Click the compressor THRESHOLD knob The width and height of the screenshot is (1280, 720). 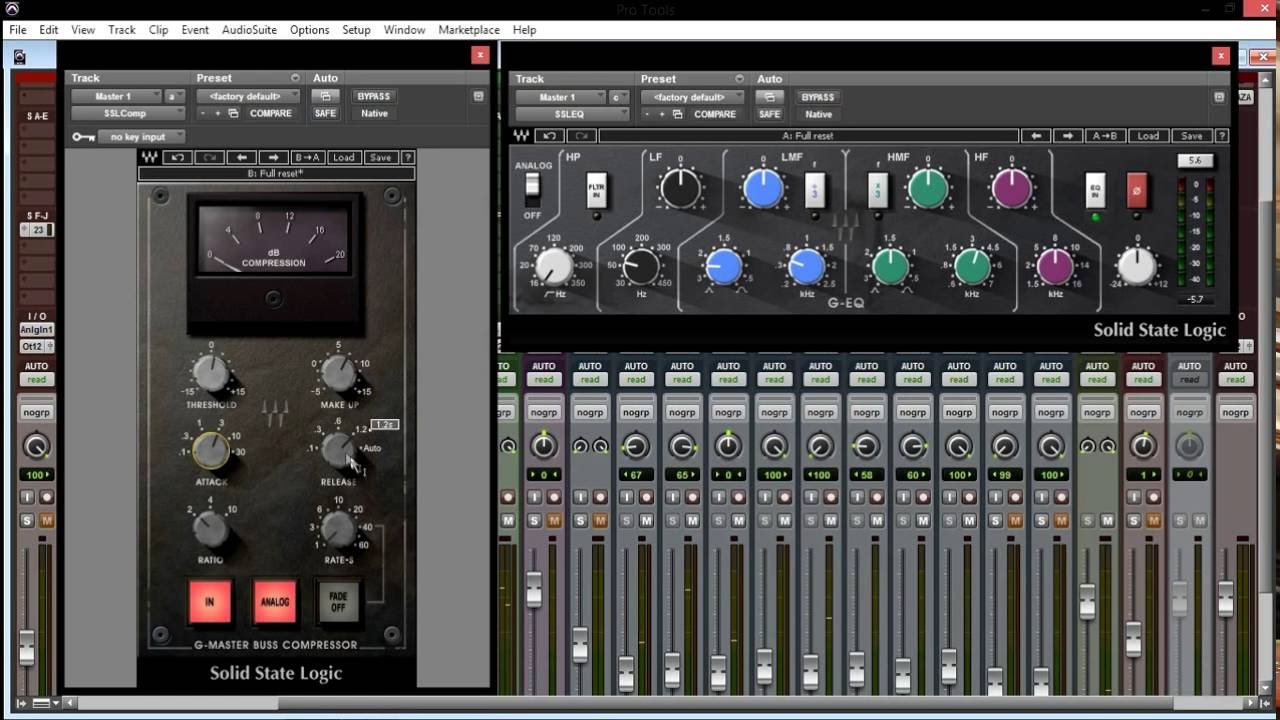(211, 373)
